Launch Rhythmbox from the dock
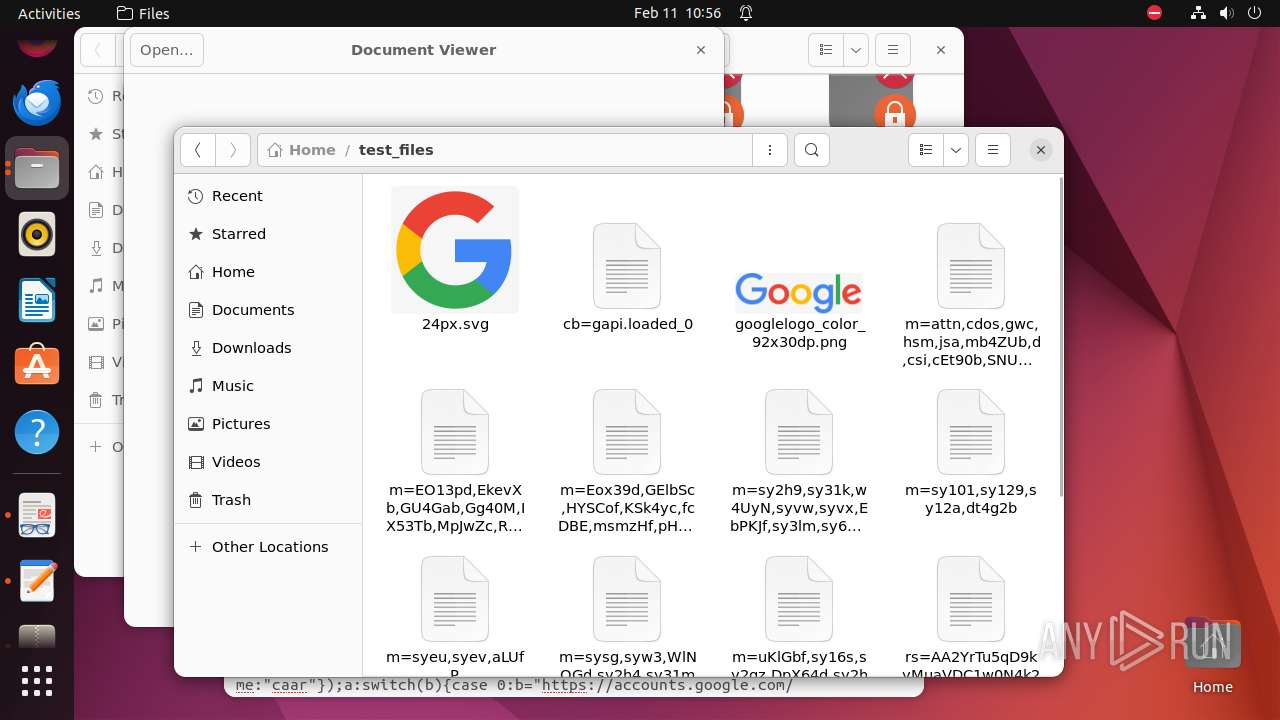This screenshot has height=720, width=1280. (x=37, y=235)
